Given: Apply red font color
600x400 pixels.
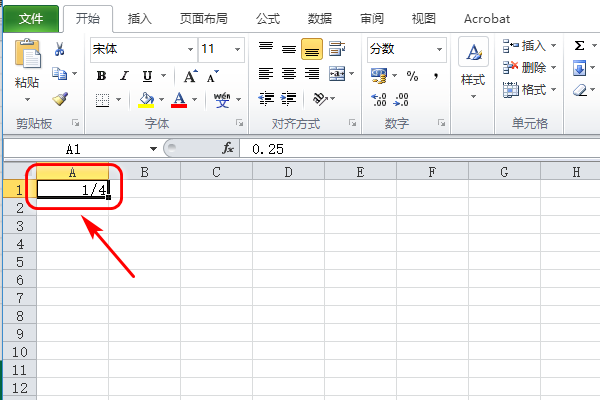Looking at the screenshot, I should (179, 100).
